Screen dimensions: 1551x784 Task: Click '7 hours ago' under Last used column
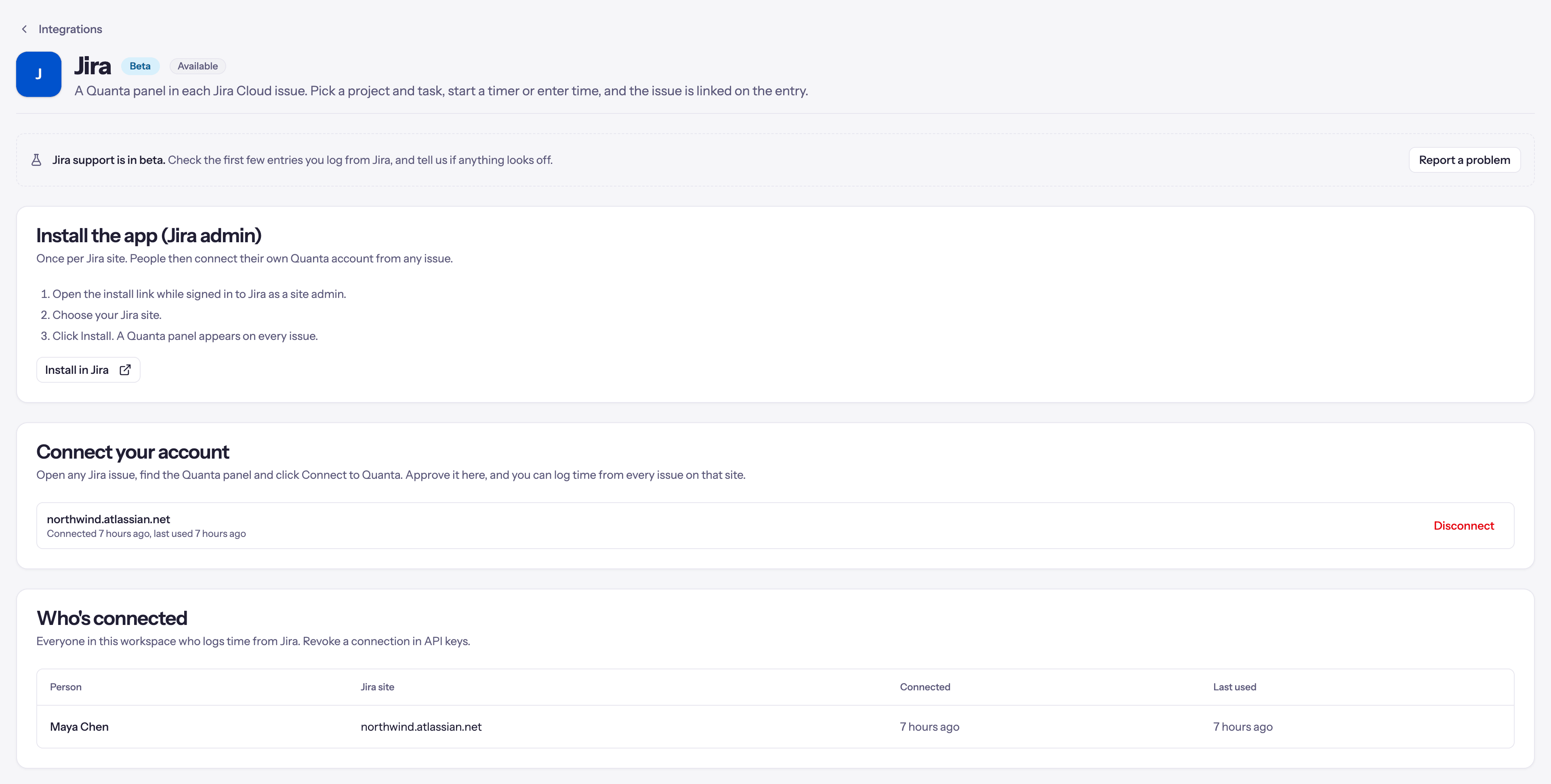(1243, 727)
